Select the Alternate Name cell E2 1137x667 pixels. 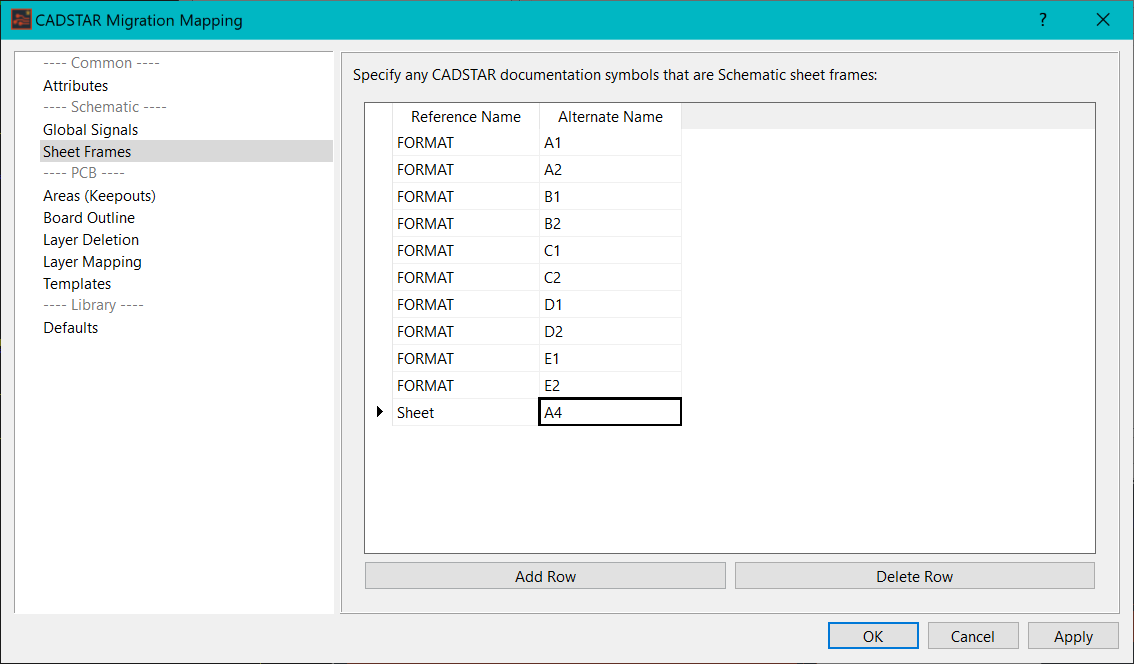[x=611, y=386]
